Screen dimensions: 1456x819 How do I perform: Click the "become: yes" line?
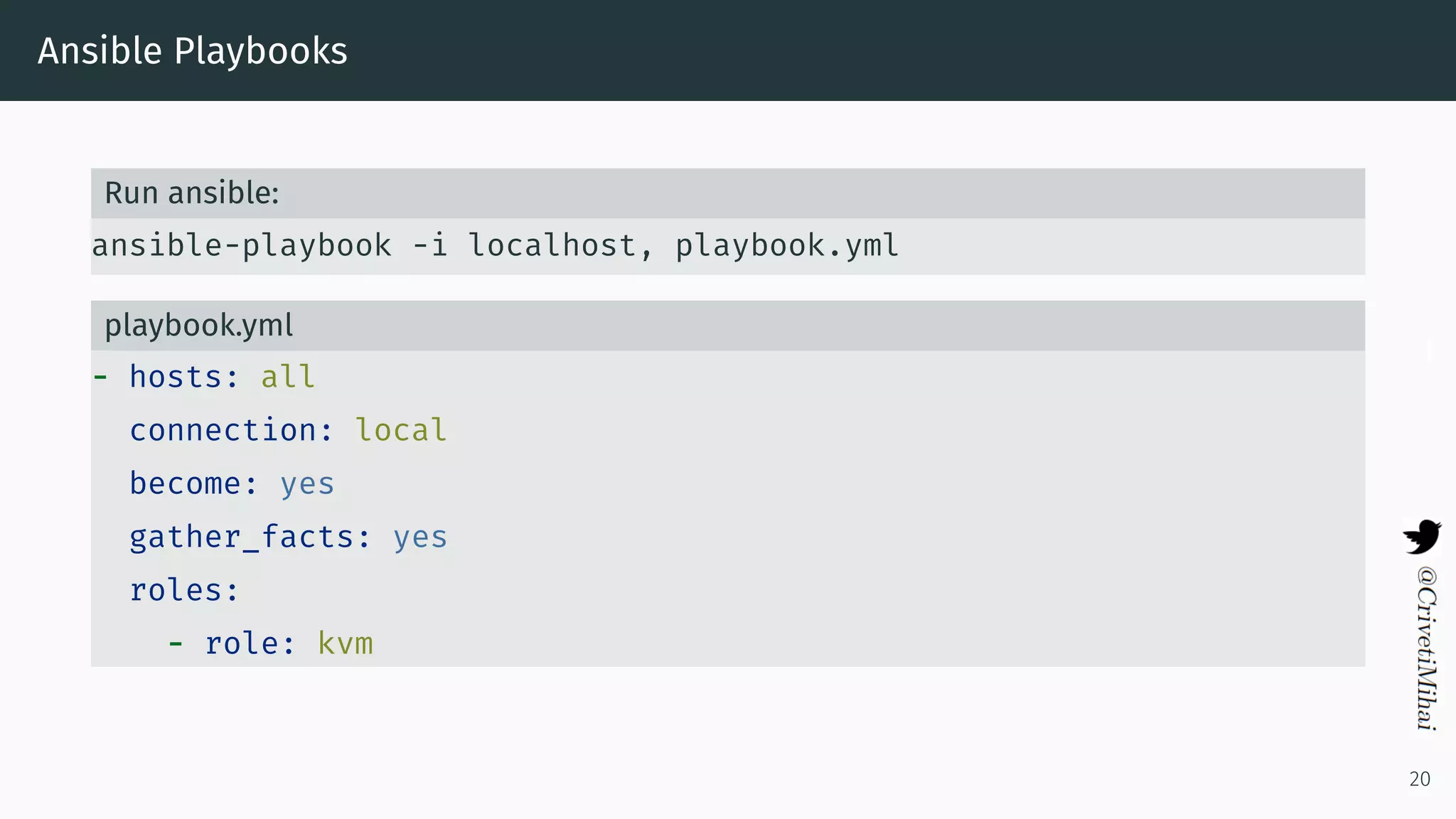click(x=232, y=483)
